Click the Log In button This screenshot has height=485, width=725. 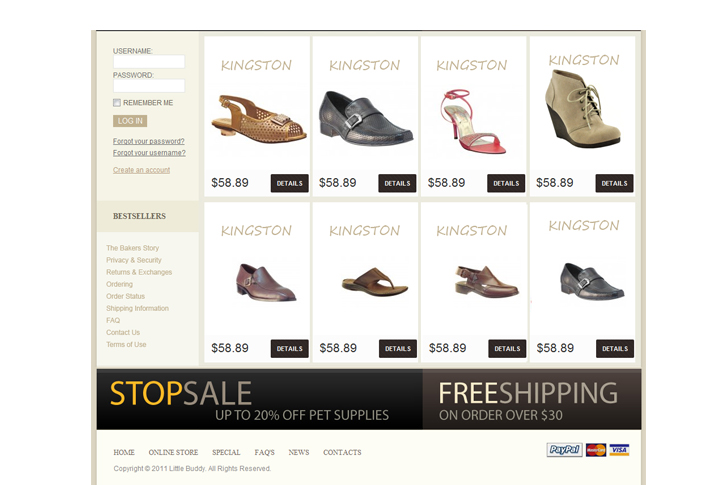tap(130, 121)
